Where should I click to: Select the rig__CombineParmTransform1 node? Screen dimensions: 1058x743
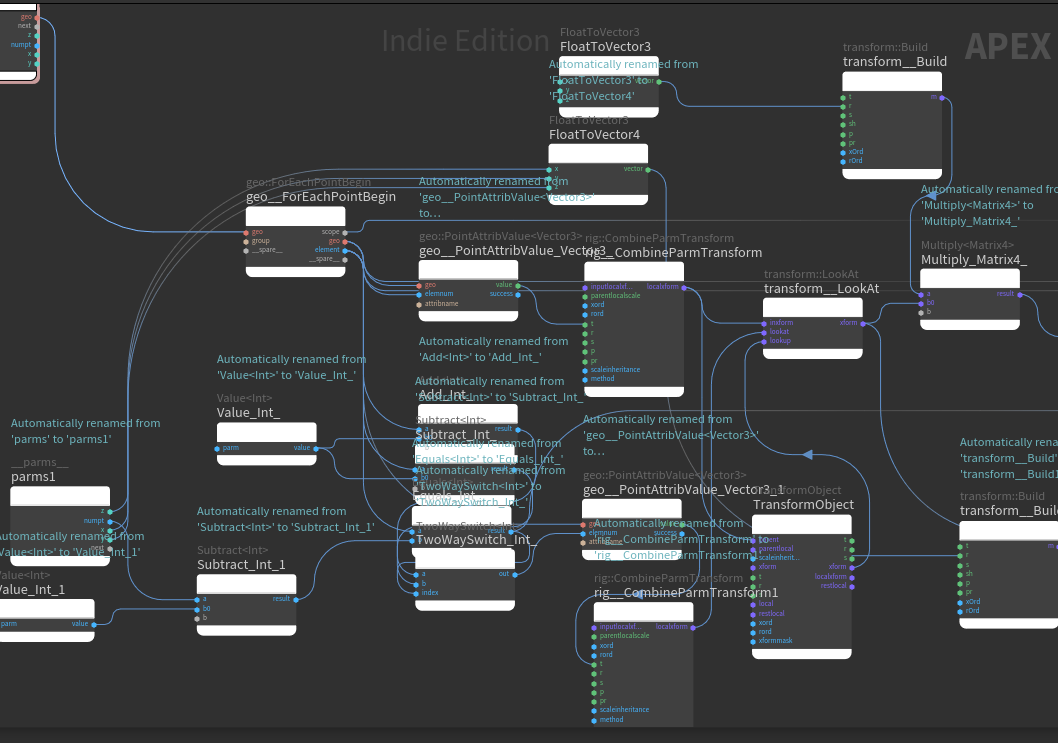point(643,665)
